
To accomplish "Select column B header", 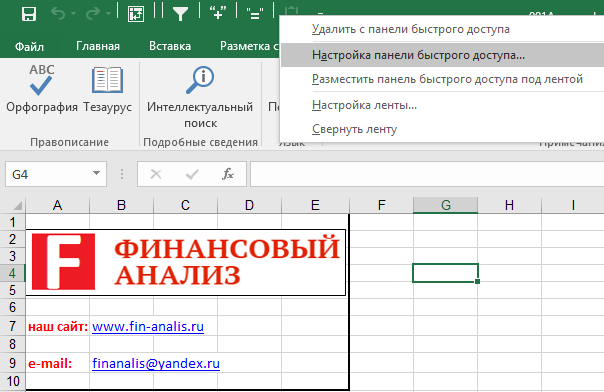I will (x=121, y=205).
